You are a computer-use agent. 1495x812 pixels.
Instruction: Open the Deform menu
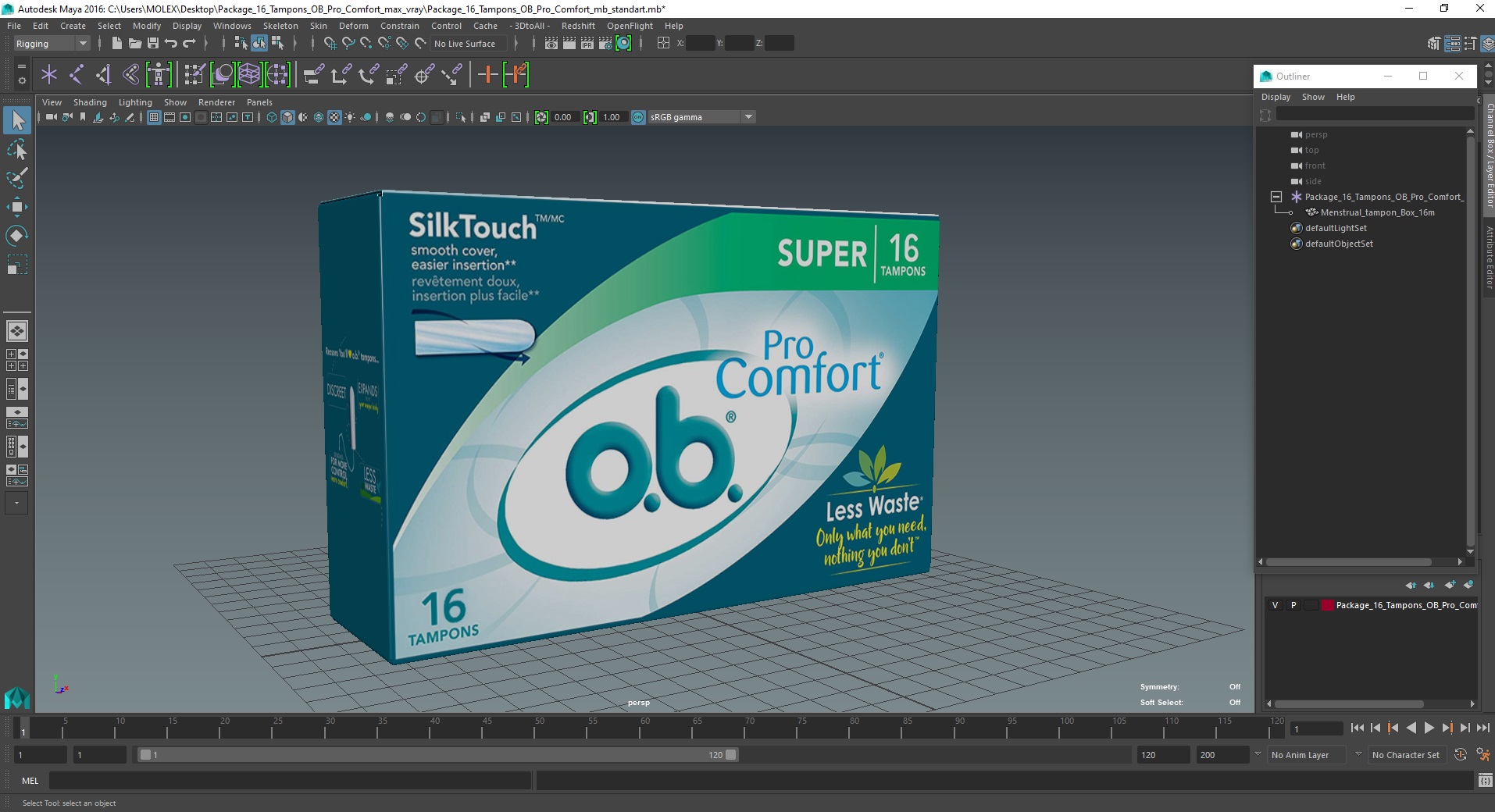(x=354, y=26)
